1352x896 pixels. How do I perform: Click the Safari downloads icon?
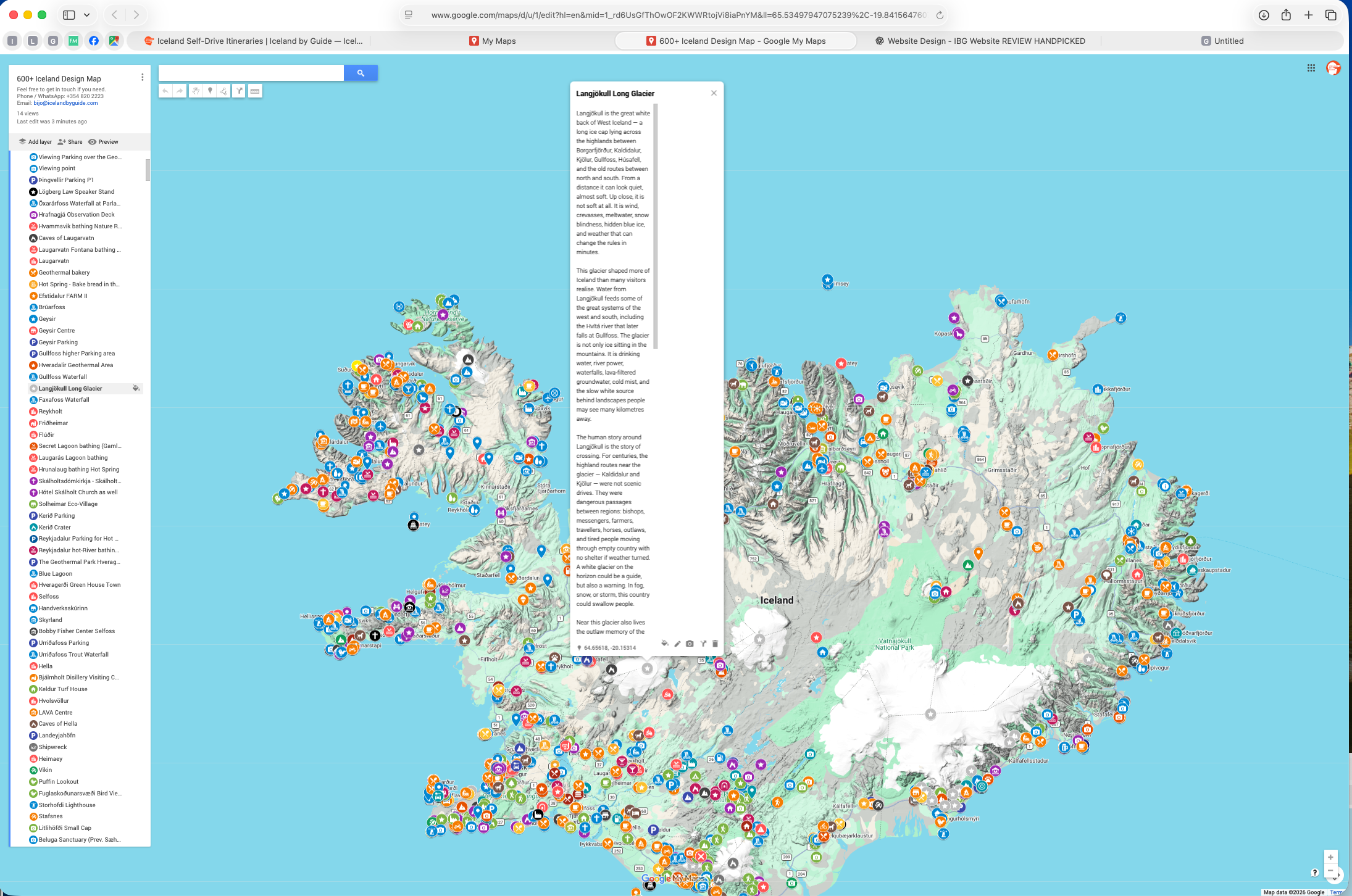(x=1264, y=15)
